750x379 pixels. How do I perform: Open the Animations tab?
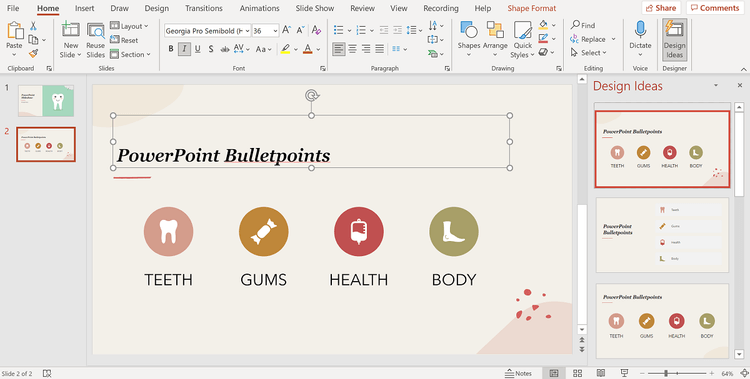pos(260,8)
